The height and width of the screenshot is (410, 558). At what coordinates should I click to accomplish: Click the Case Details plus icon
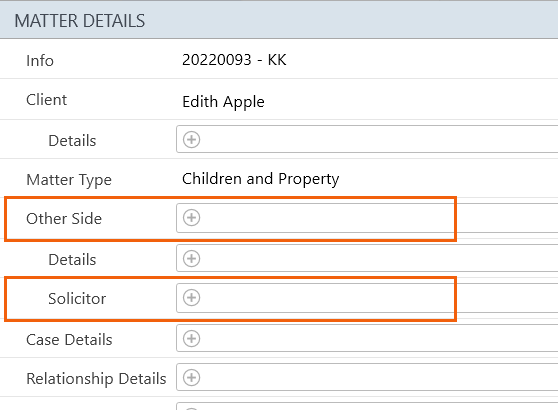point(191,338)
